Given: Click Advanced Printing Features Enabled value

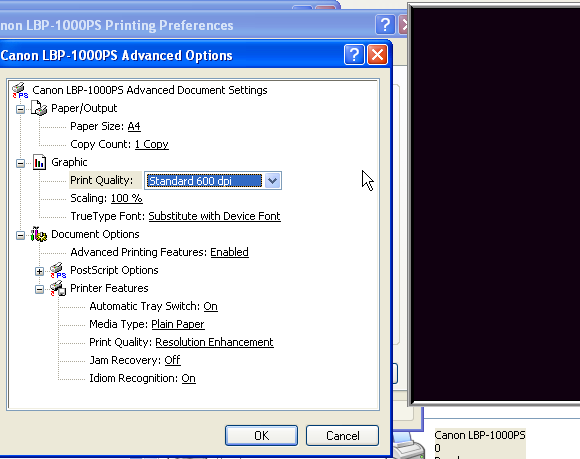Looking at the screenshot, I should 229,252.
